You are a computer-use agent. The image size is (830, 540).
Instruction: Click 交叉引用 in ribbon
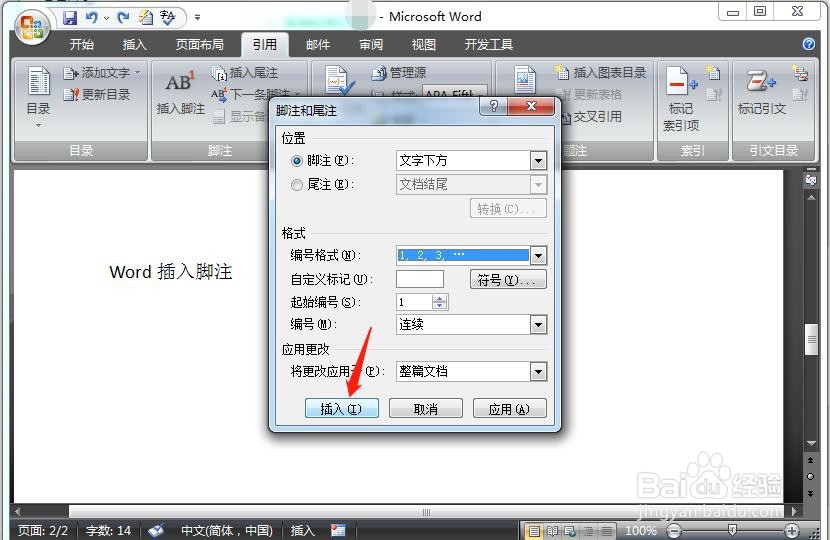[x=592, y=116]
